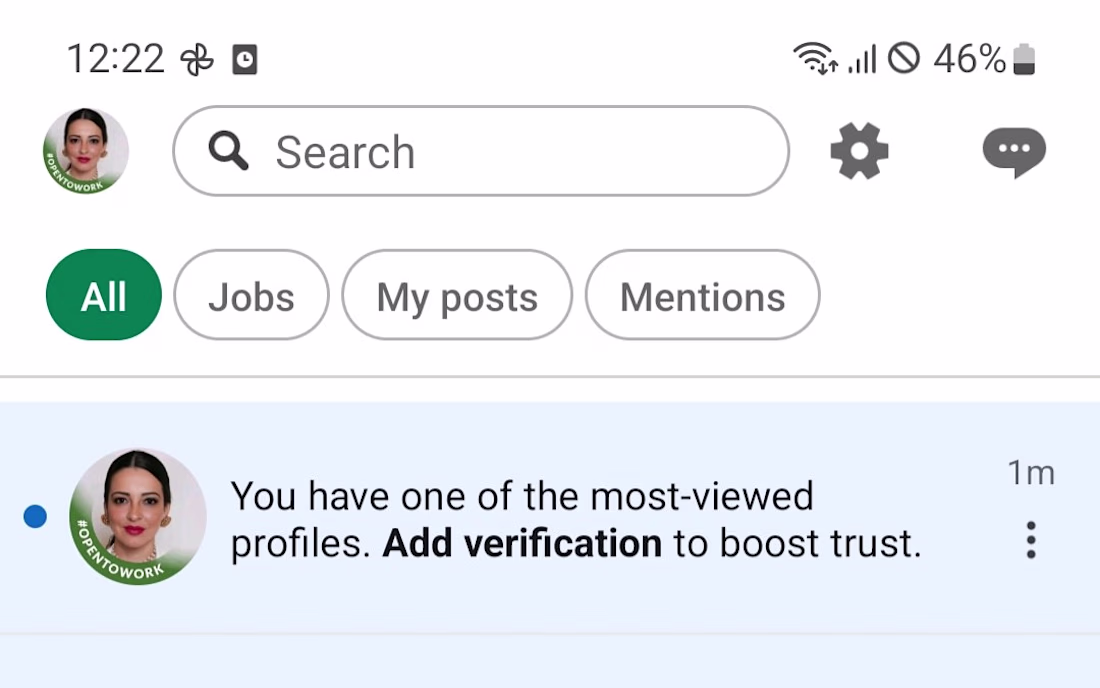The width and height of the screenshot is (1100, 688).
Task: Show the My posts filter
Action: (457, 296)
